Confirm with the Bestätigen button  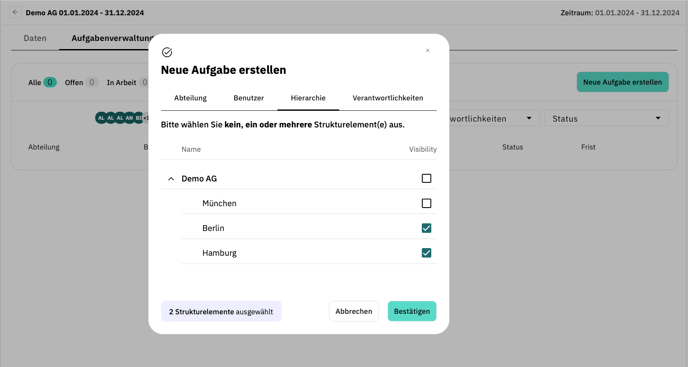point(412,311)
